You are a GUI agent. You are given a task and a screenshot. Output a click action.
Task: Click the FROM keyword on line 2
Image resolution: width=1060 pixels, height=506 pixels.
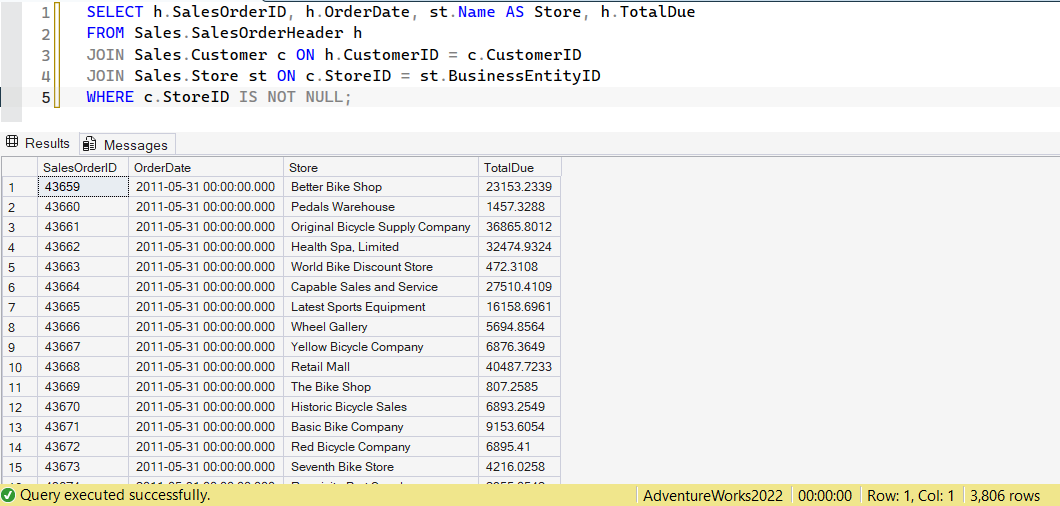[105, 33]
